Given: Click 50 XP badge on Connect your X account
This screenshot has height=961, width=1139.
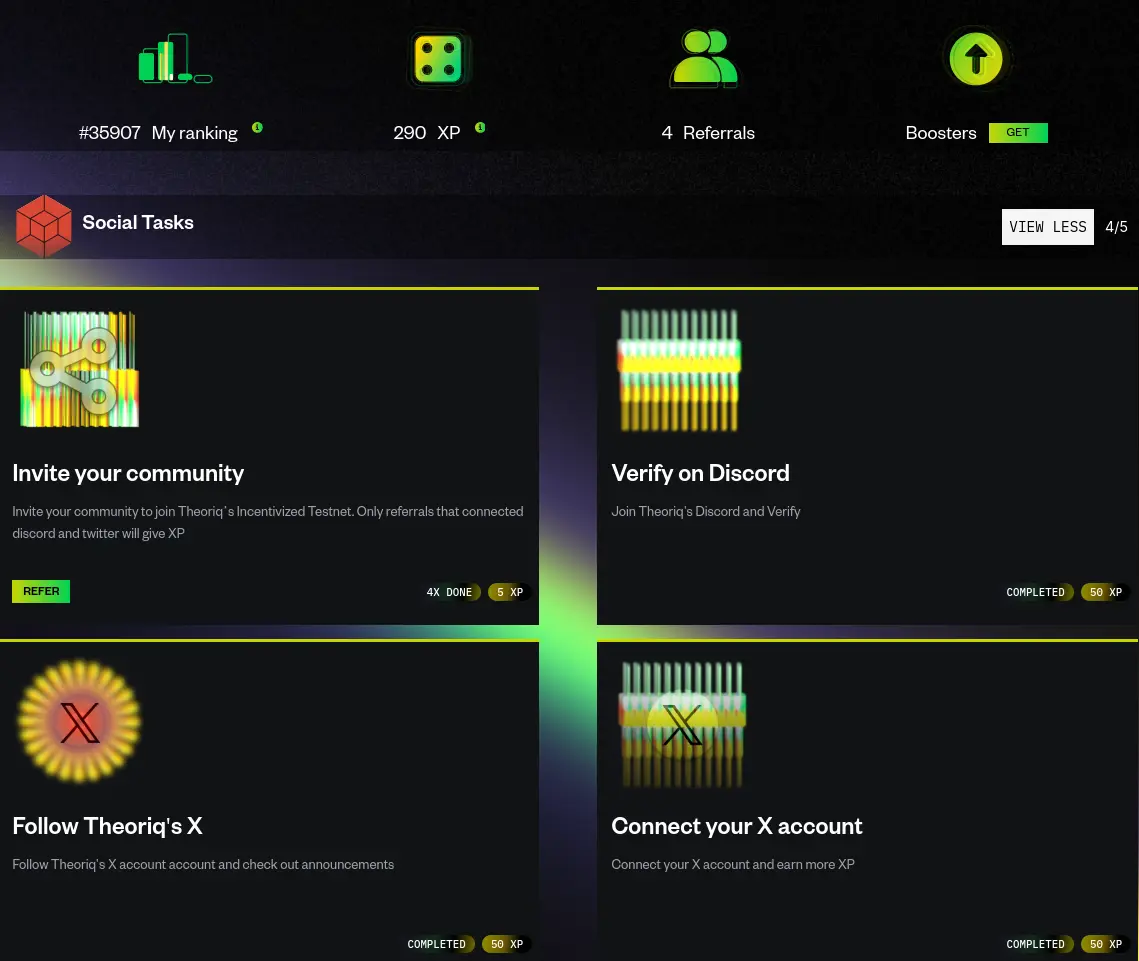Looking at the screenshot, I should [1106, 944].
